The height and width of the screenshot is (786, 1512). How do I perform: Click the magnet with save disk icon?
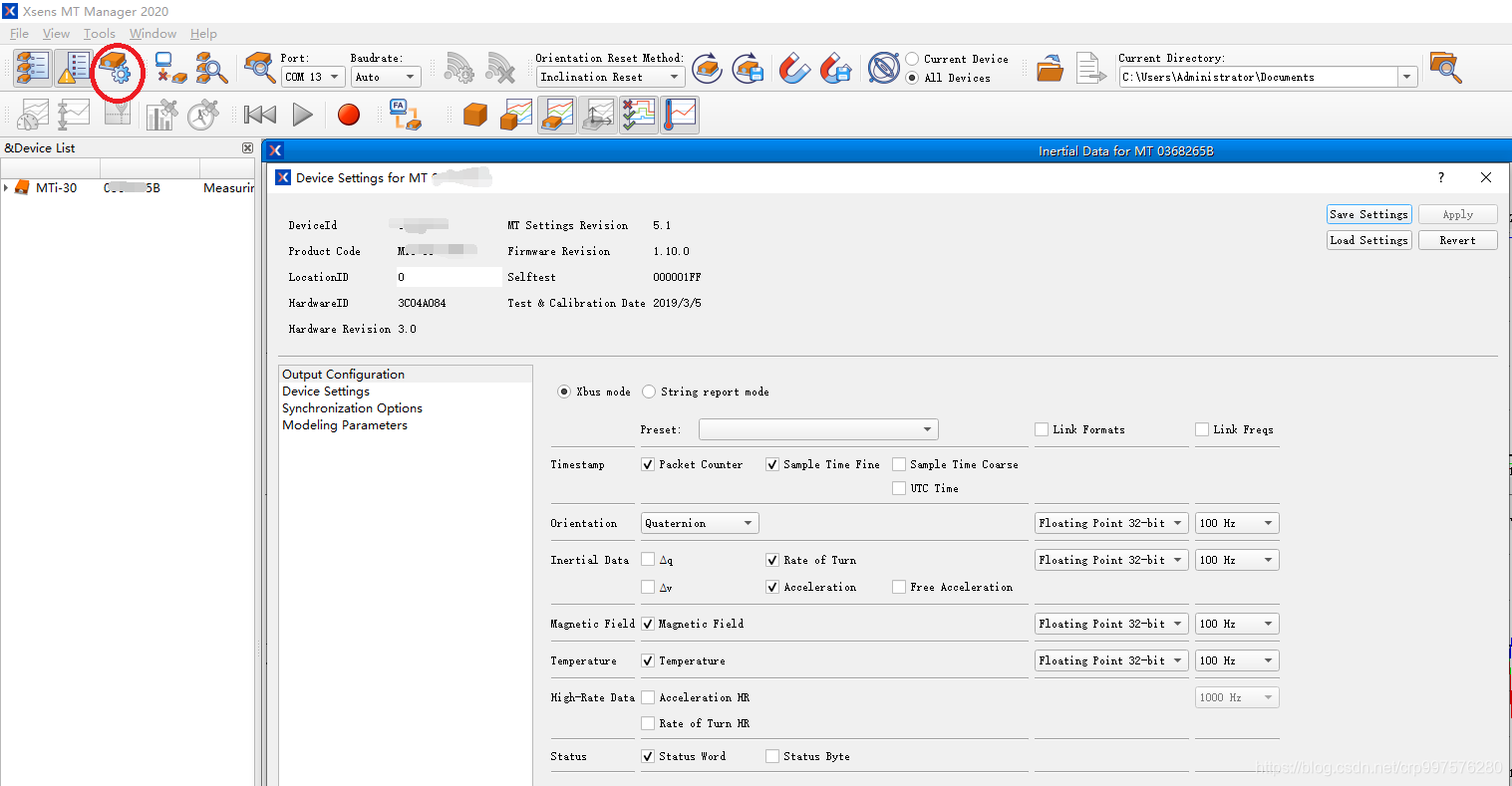[835, 69]
